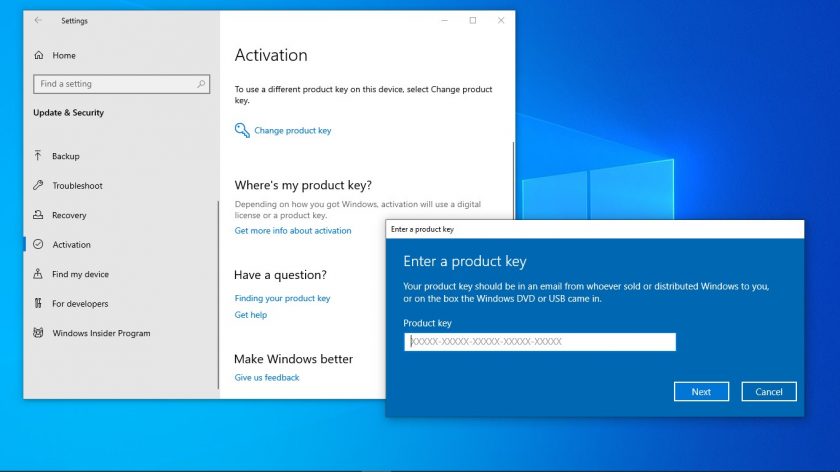Click the 'Make Windows better' heading
This screenshot has height=472, width=840.
coord(294,359)
